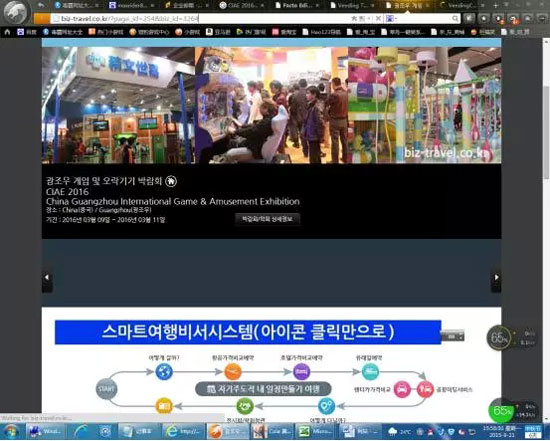550x441 pixels.
Task: Click the CIAE 2016 title link
Action: (67, 192)
